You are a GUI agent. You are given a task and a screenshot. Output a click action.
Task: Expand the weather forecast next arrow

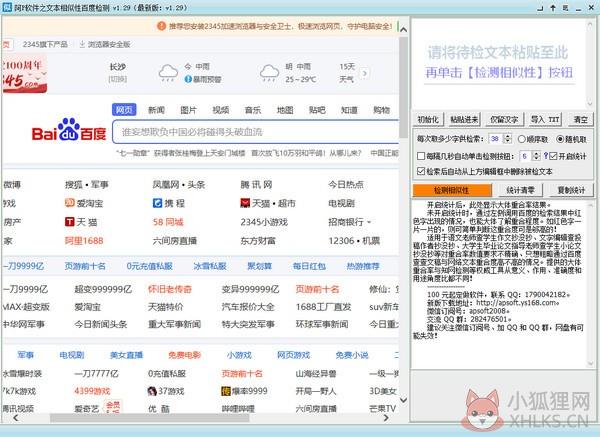pos(365,73)
